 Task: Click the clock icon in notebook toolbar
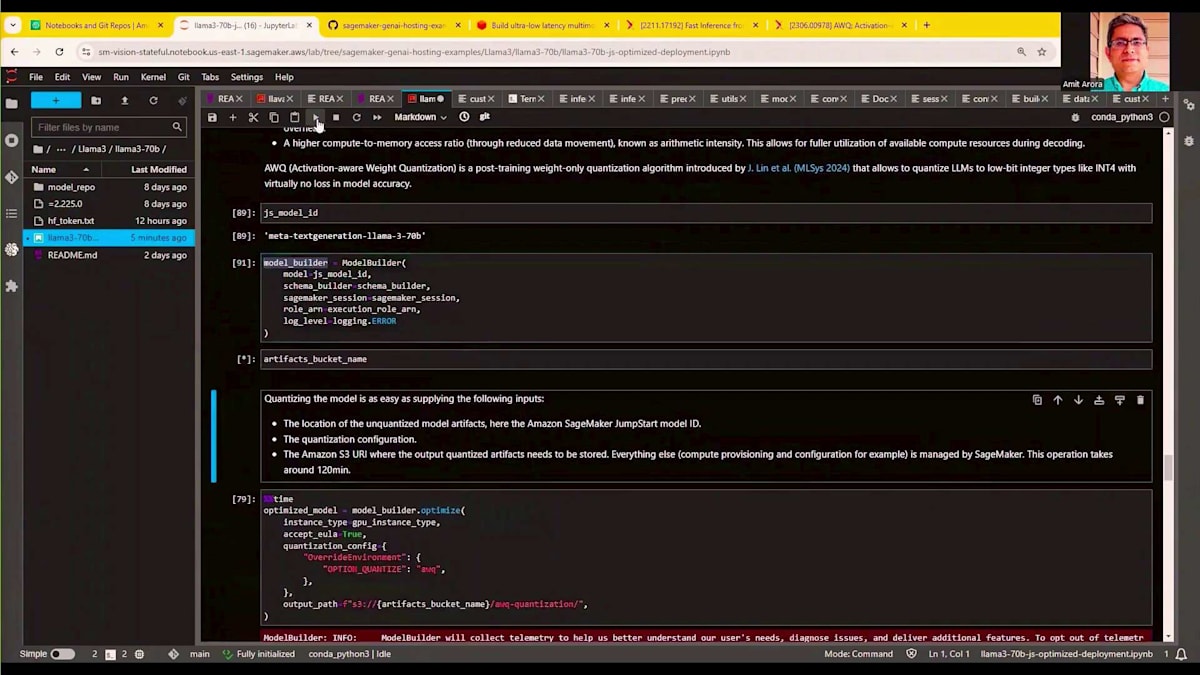tap(464, 117)
